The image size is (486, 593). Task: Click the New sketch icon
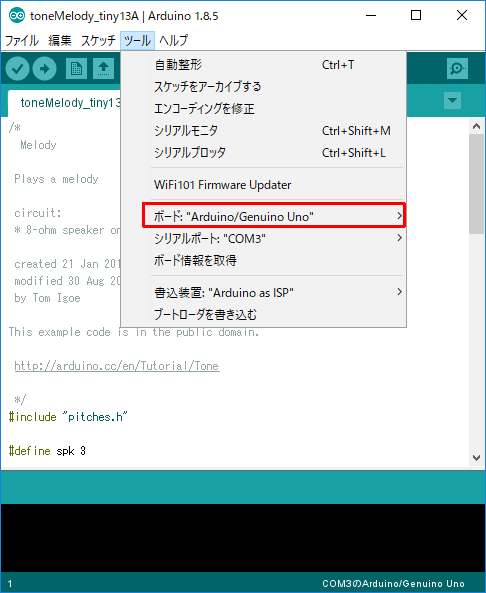click(x=76, y=68)
